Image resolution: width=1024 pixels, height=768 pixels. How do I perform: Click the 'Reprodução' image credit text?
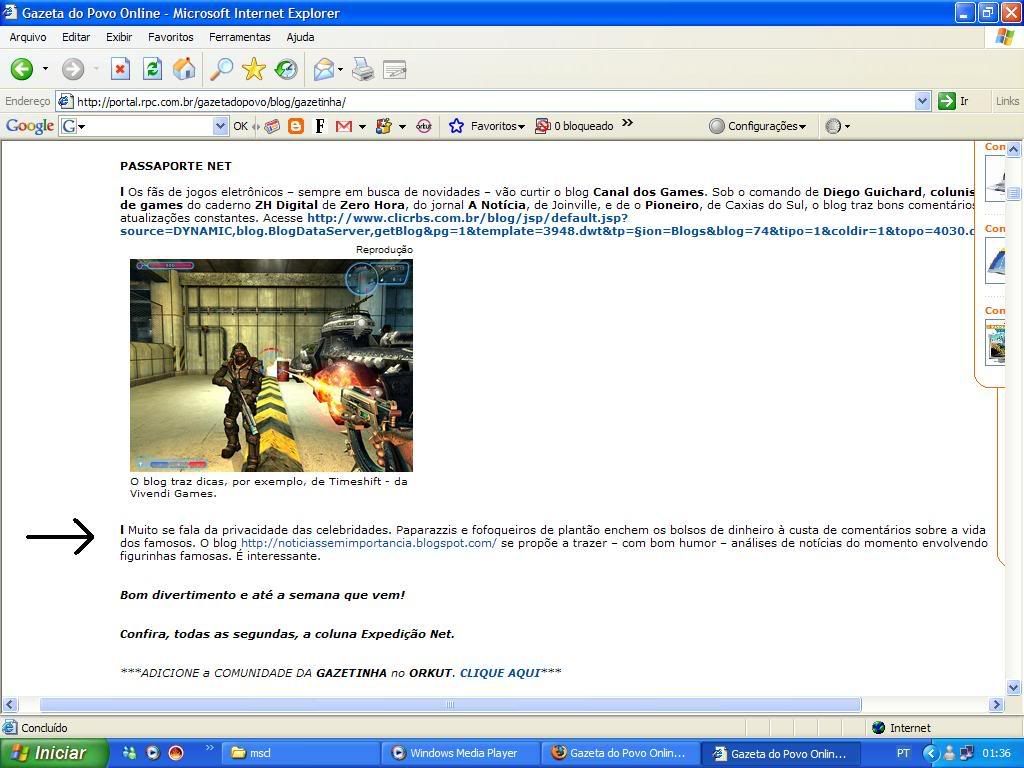tap(384, 249)
